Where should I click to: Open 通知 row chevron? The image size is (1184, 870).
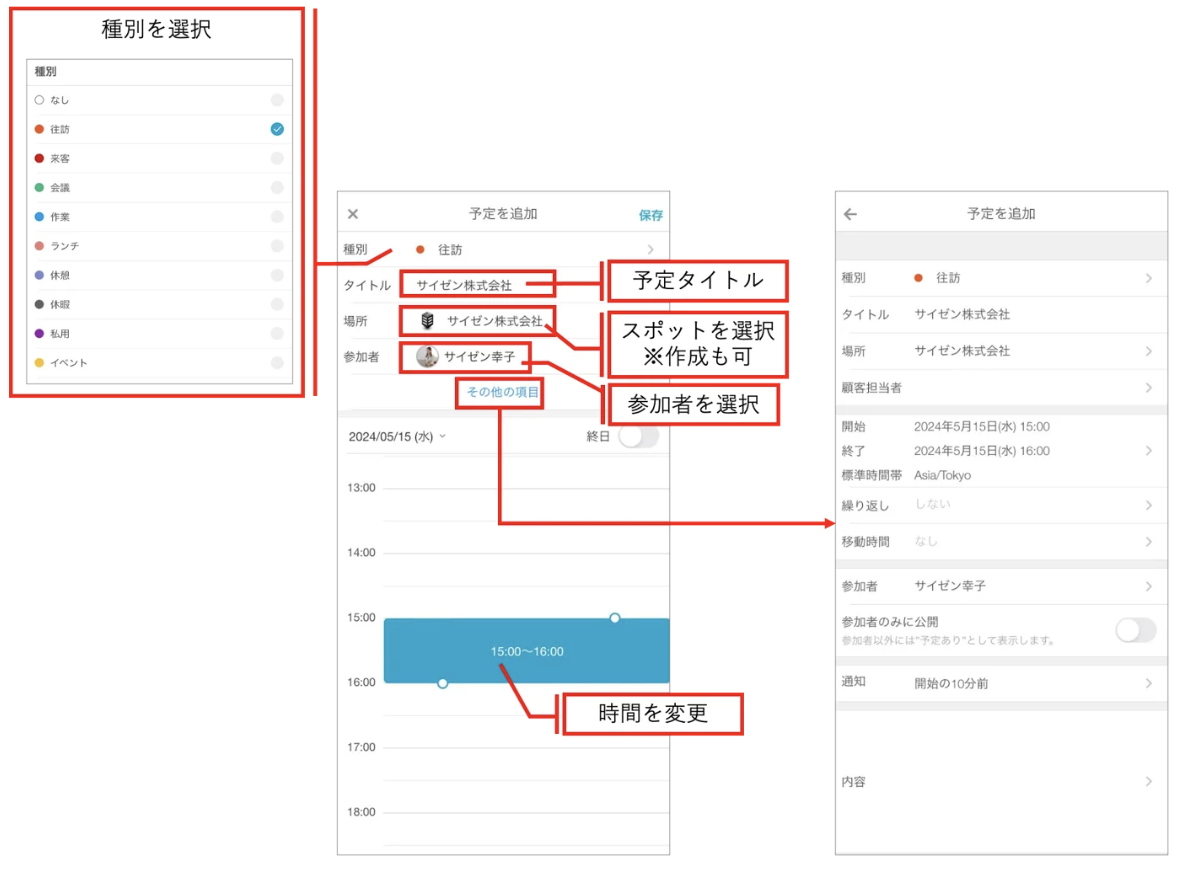pos(1149,683)
